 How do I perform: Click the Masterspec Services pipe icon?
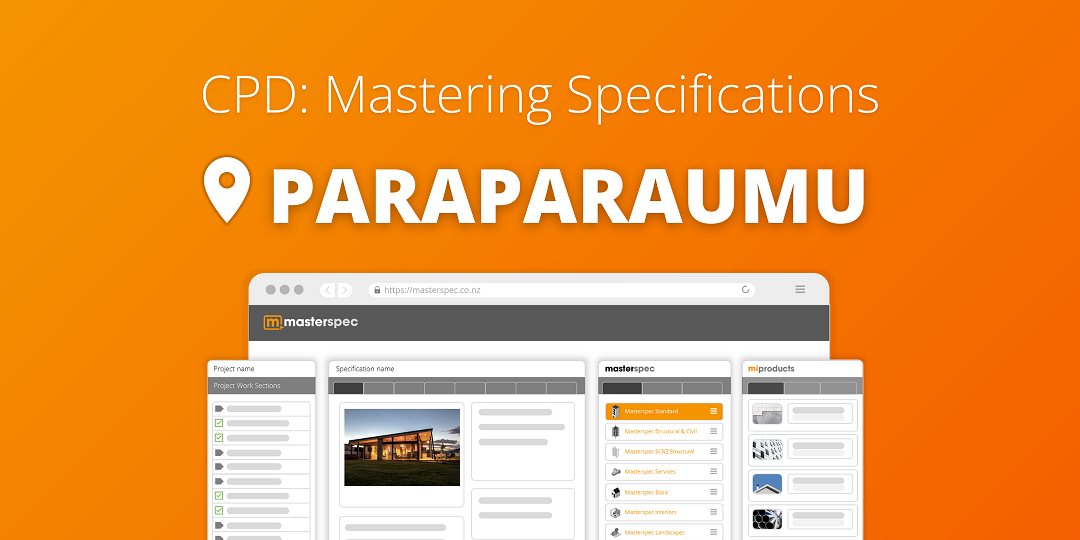[x=615, y=472]
